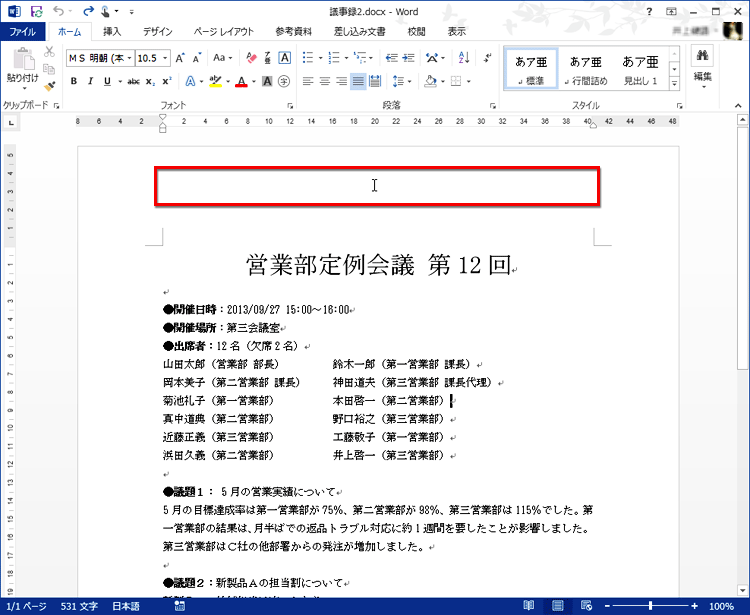Open the ファイル tab
Viewport: 750px width, 615px height.
point(22,32)
